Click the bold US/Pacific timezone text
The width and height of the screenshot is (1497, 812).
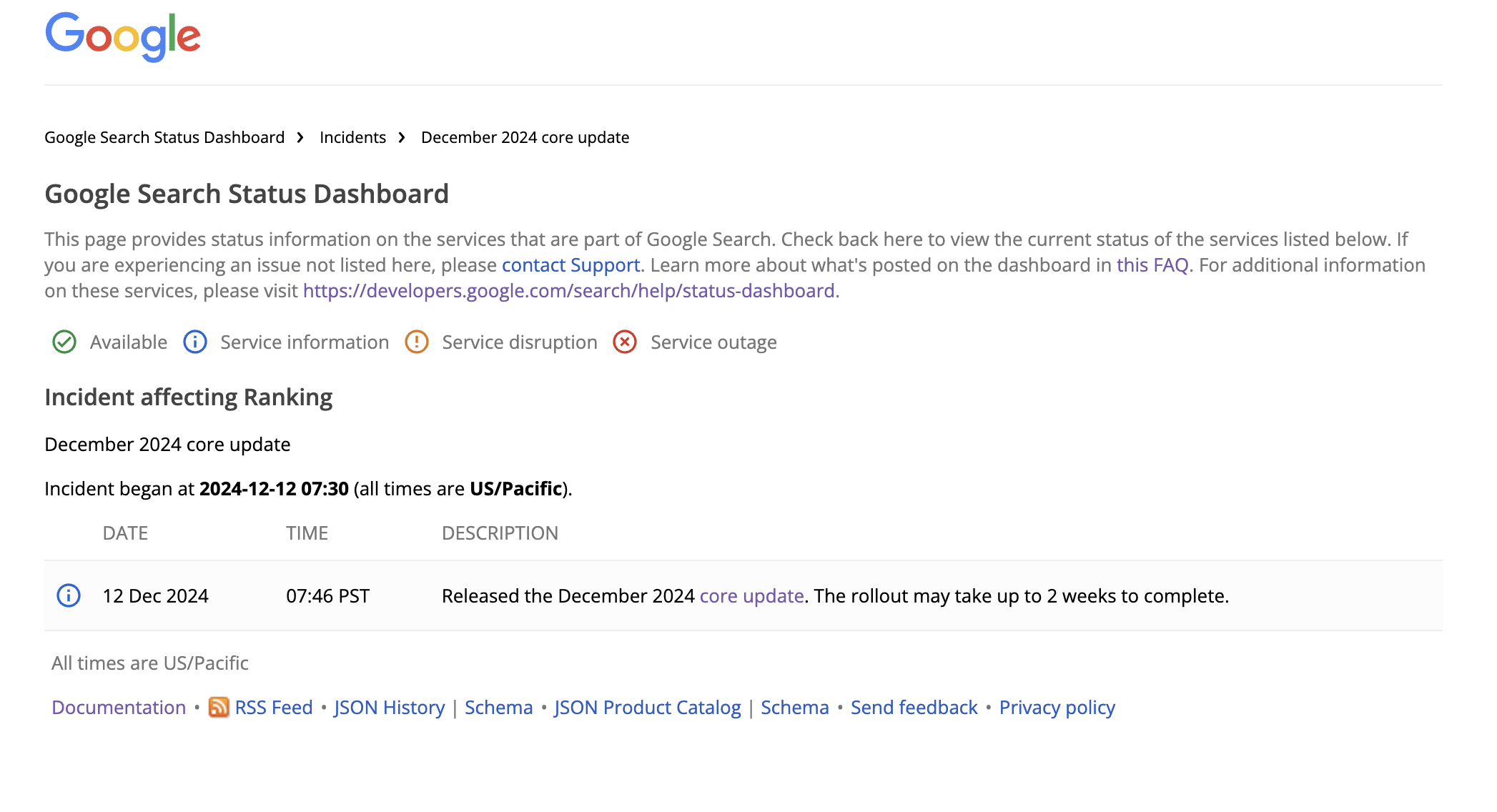click(515, 489)
